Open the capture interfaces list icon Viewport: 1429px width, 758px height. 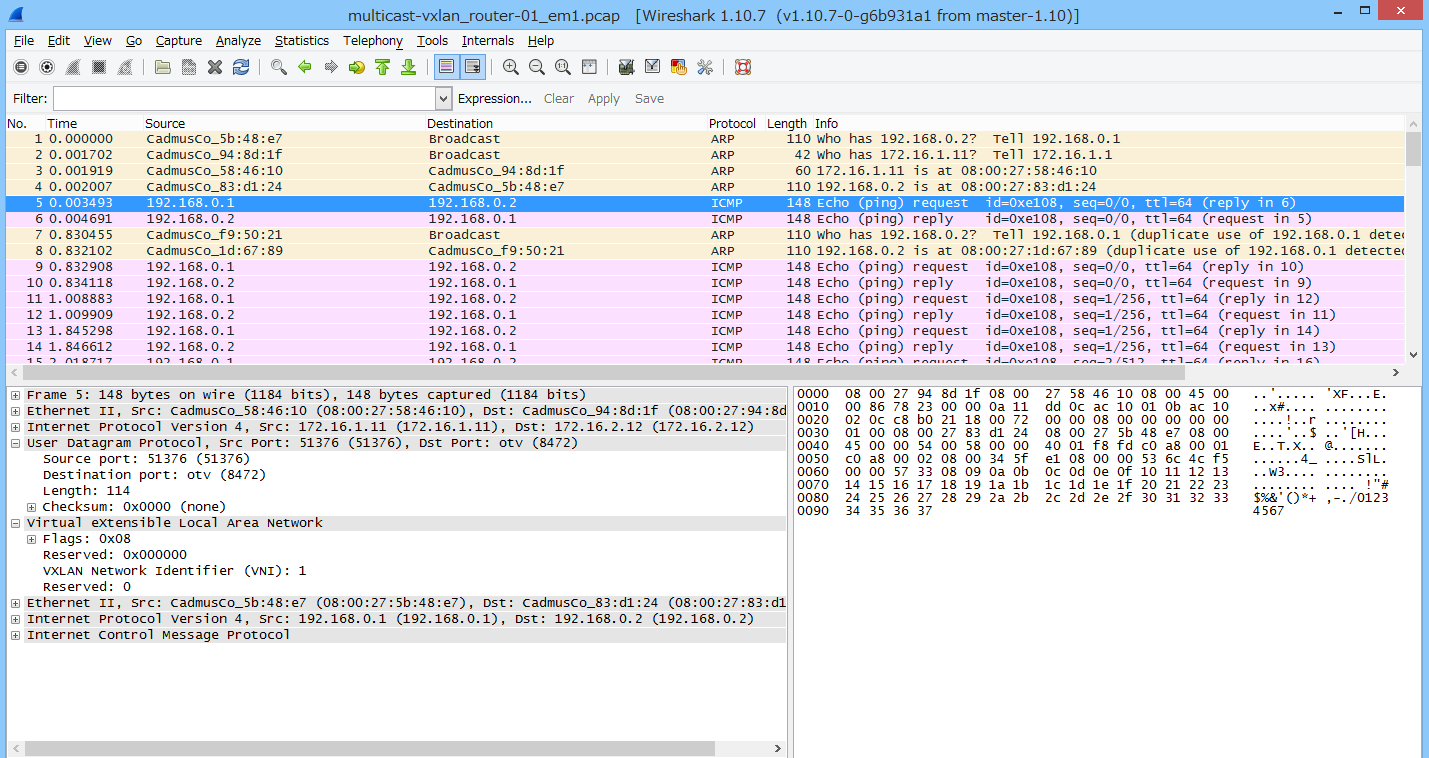point(21,67)
